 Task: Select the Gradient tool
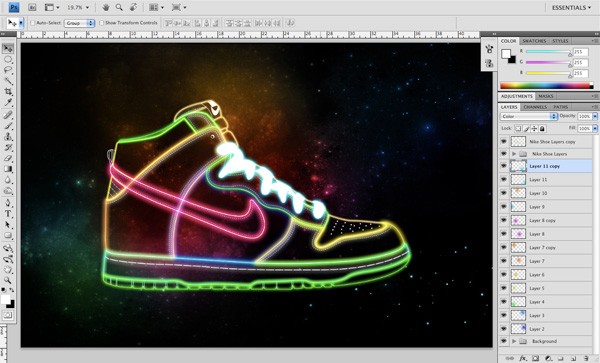coord(8,169)
